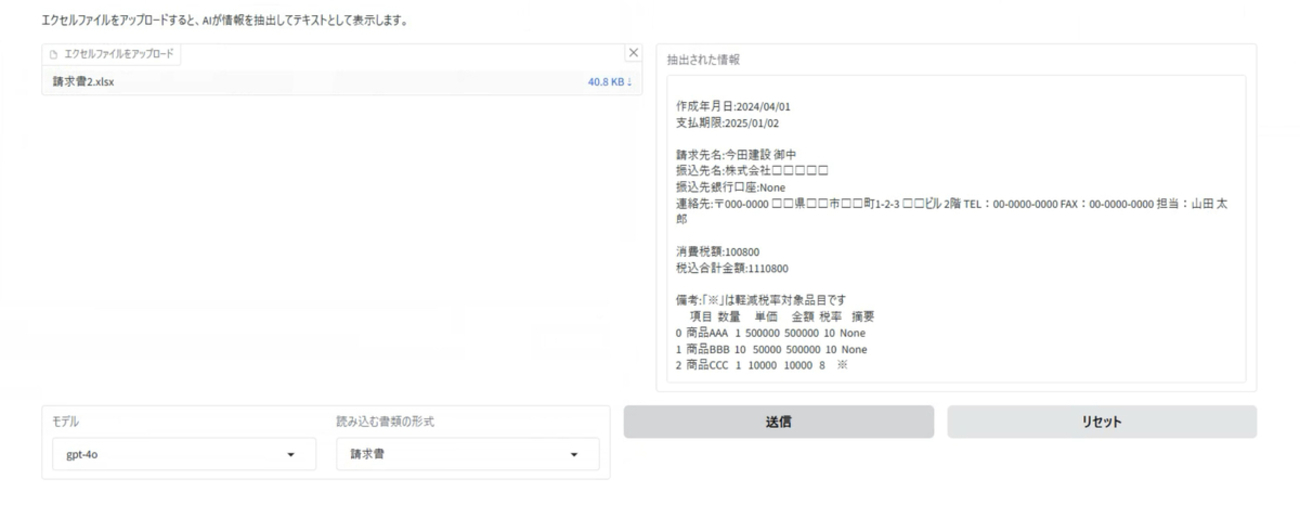Click the 読み込む書類の形式 field label
This screenshot has height=518, width=1300.
(x=385, y=422)
